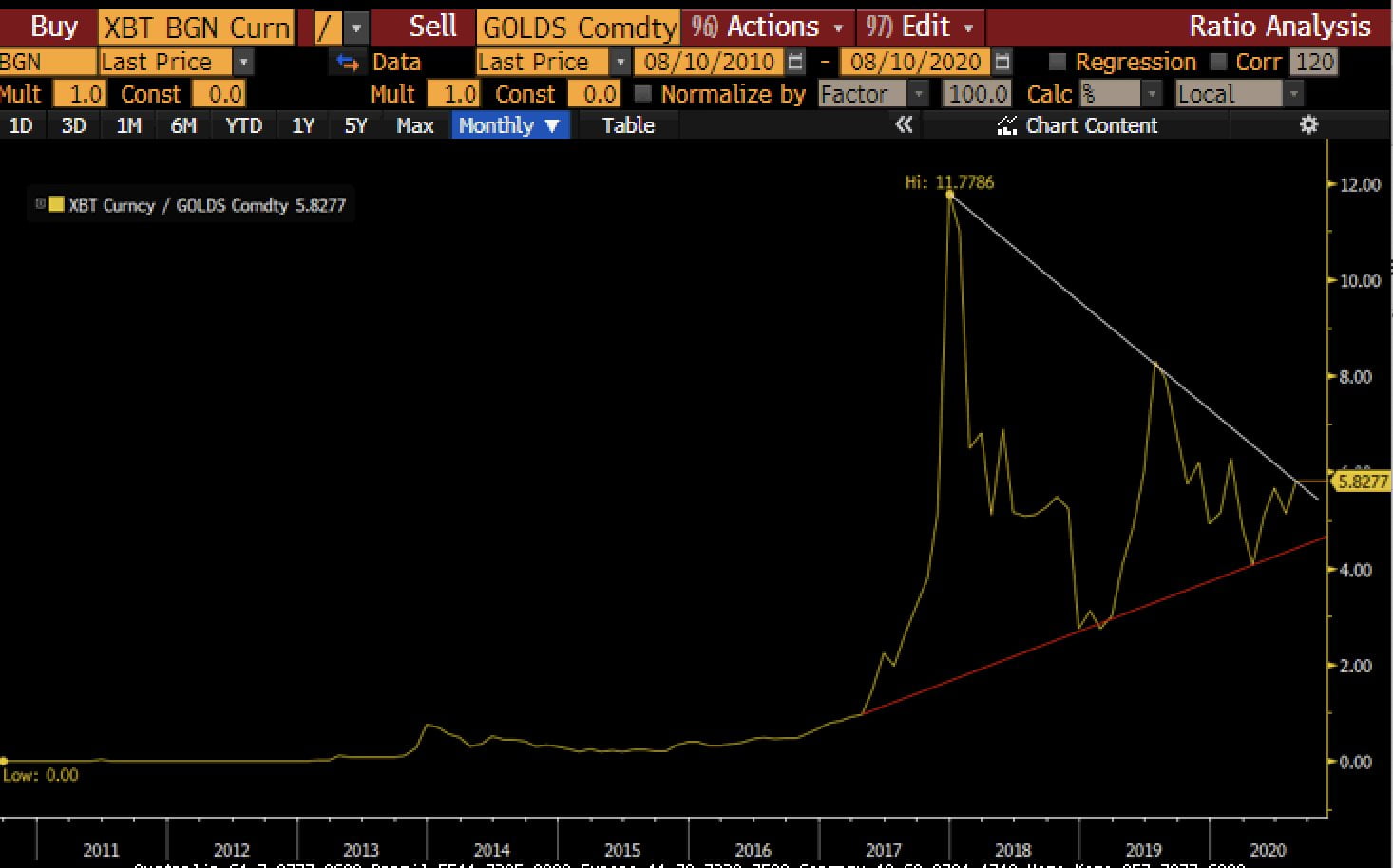The width and height of the screenshot is (1393, 868).
Task: Open the ratio operator dropdown arrow
Action: (x=356, y=28)
